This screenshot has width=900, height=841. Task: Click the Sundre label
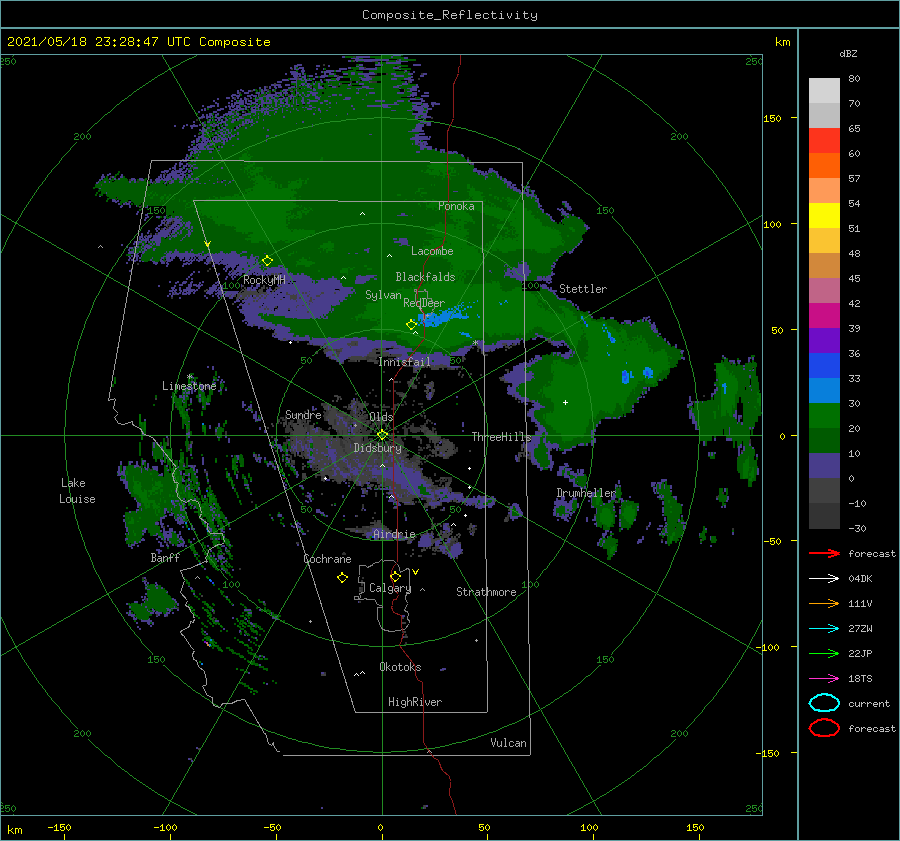(x=303, y=414)
